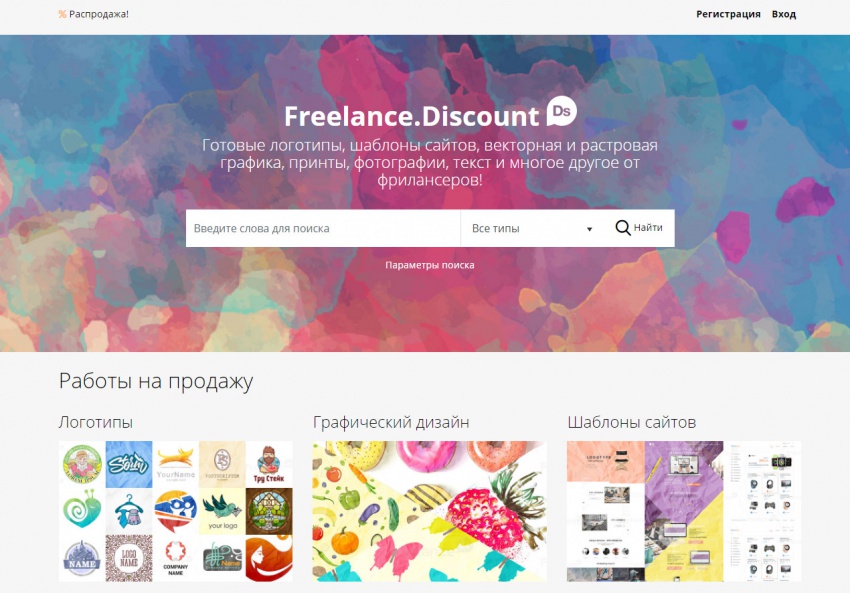Open 'Регистрация' in the top menu
850x593 pixels.
pyautogui.click(x=728, y=14)
